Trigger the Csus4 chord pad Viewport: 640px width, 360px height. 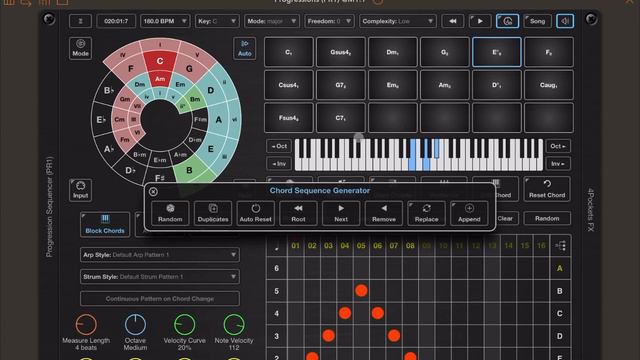tap(289, 85)
